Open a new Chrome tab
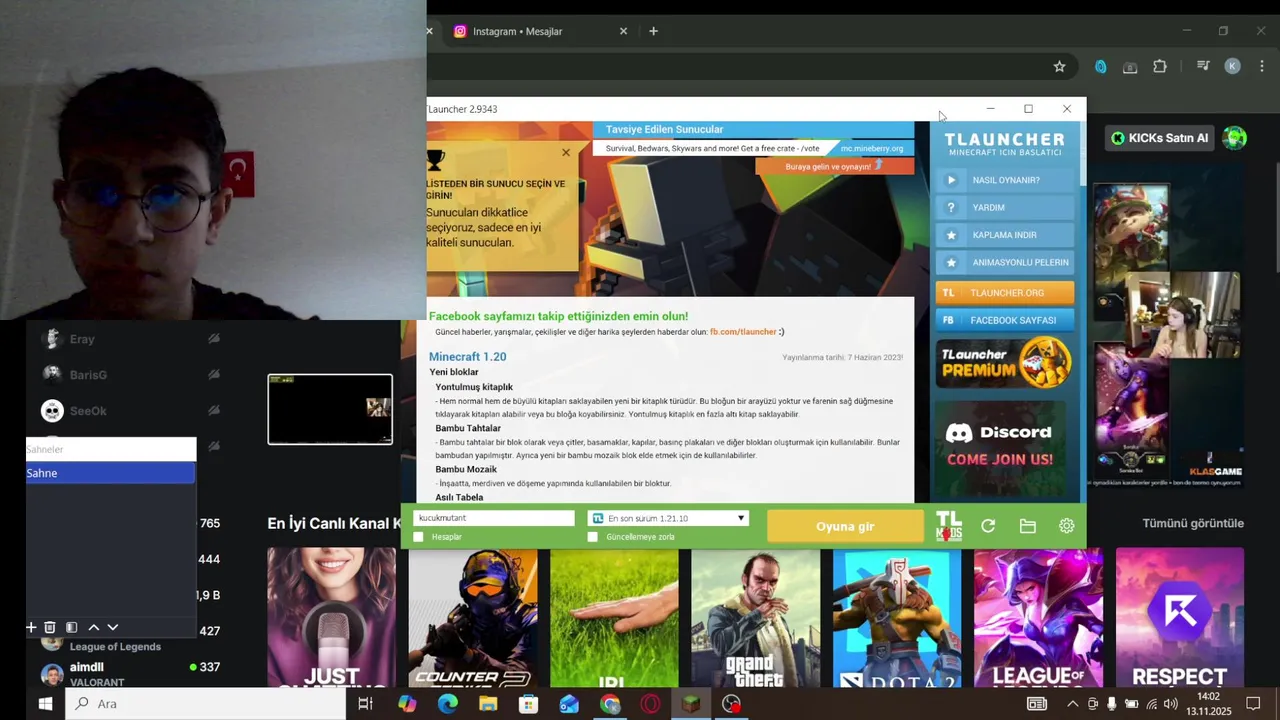The image size is (1280, 720). coord(653,31)
